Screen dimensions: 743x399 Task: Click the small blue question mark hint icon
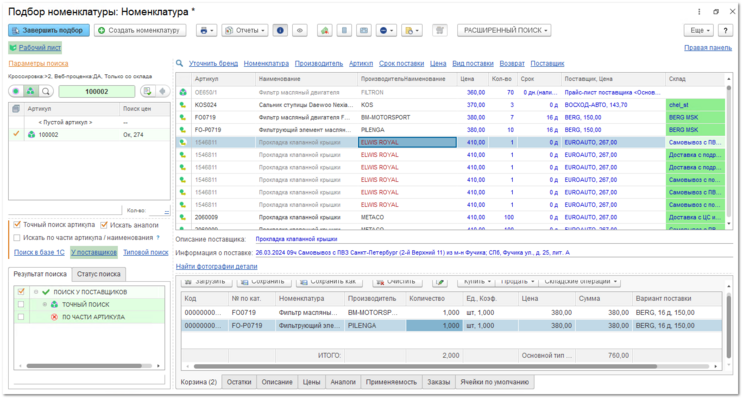[158, 238]
